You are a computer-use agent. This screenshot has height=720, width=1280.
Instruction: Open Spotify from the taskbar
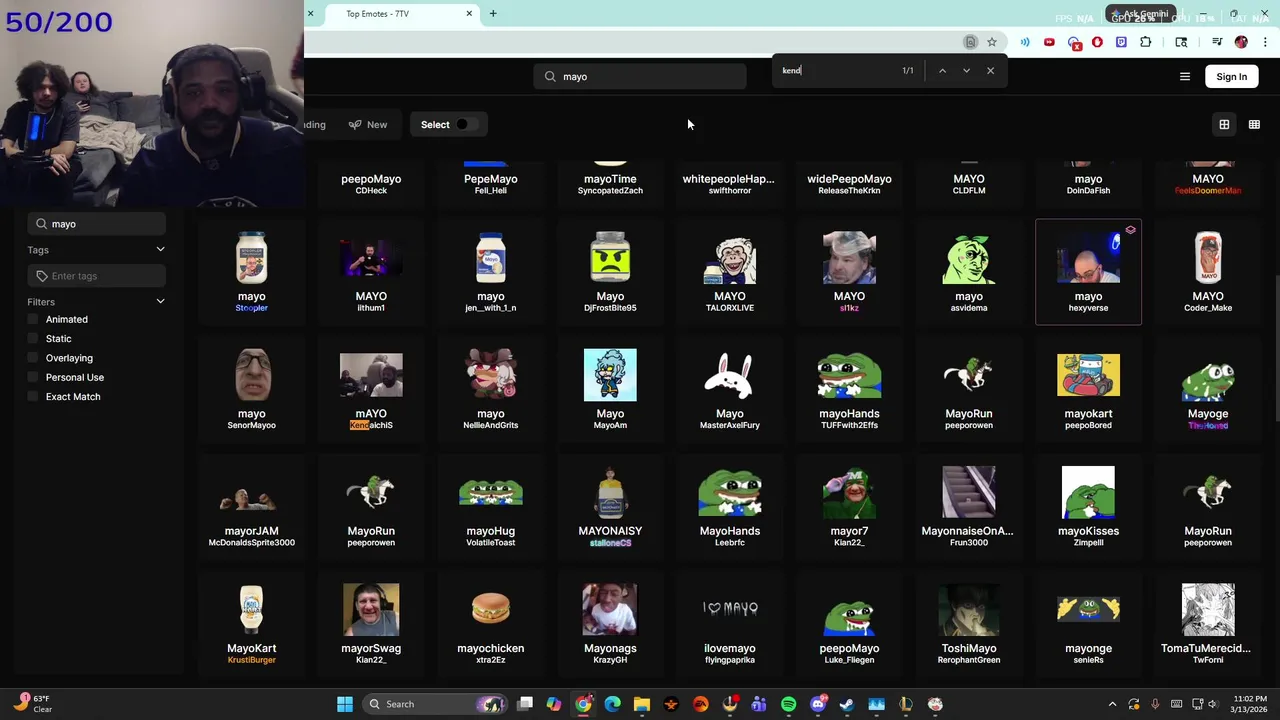click(788, 704)
